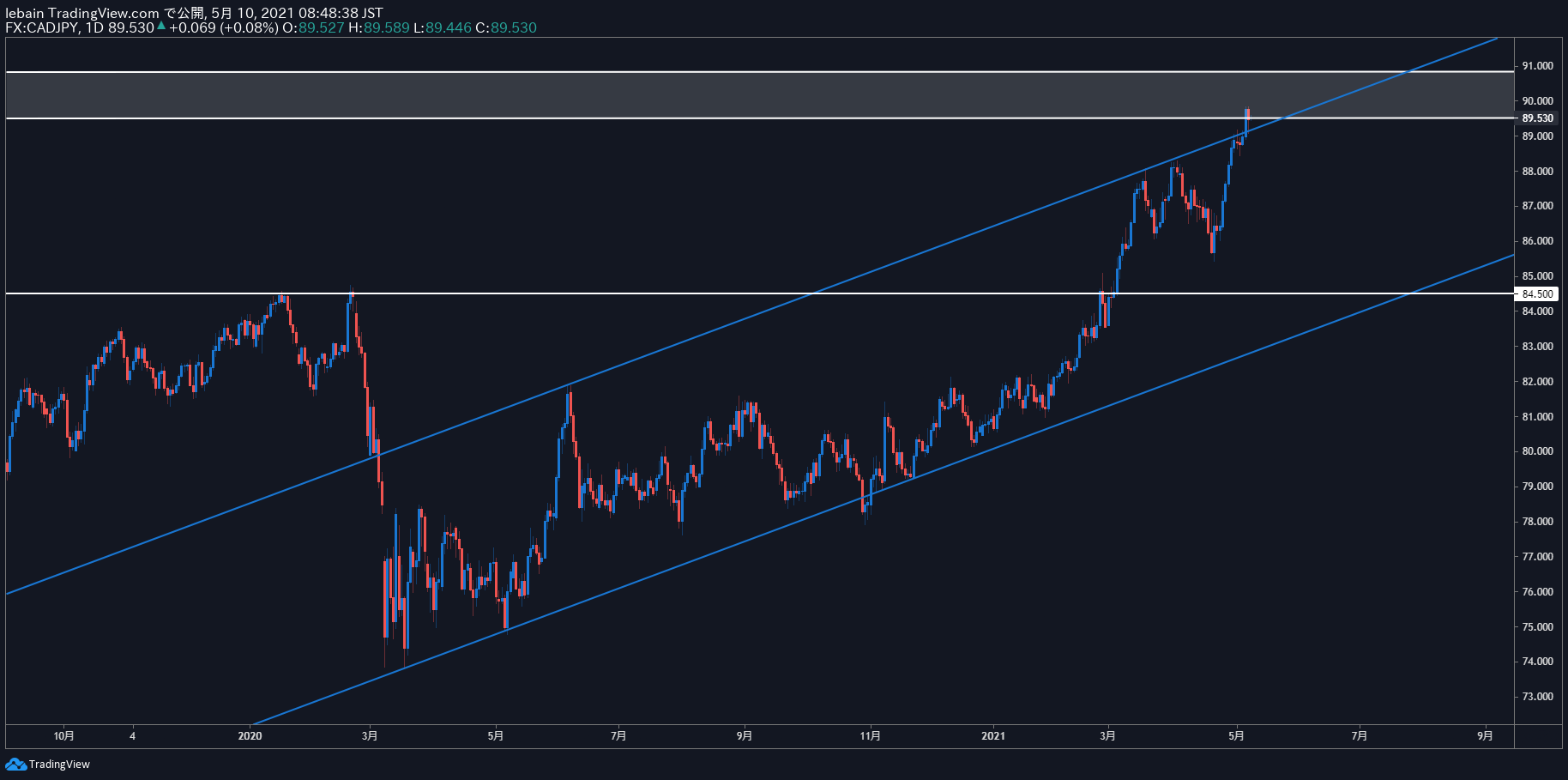The image size is (1568, 780).
Task: Select the gray shaded resistance zone rectangle
Action: tap(759, 94)
